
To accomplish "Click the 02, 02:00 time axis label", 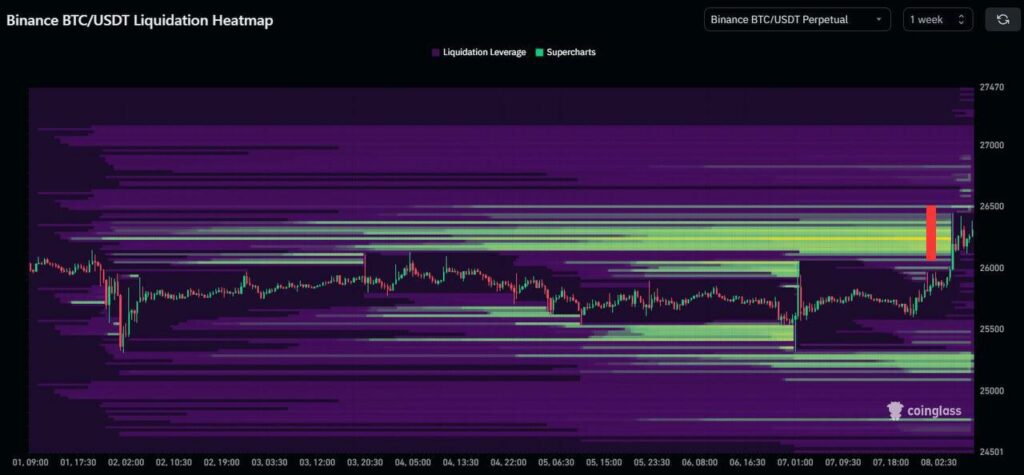I will pyautogui.click(x=126, y=463).
